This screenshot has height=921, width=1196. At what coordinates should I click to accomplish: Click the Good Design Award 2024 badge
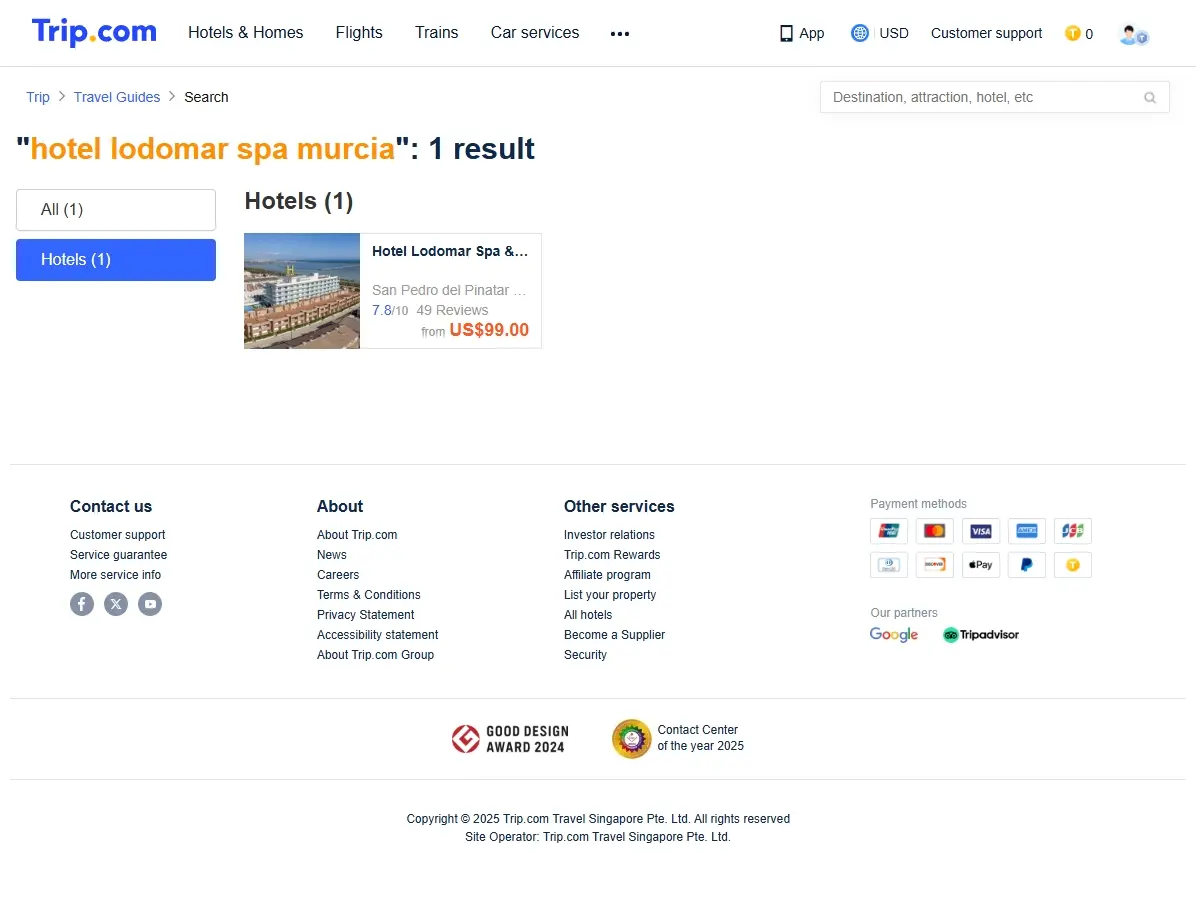coord(510,739)
